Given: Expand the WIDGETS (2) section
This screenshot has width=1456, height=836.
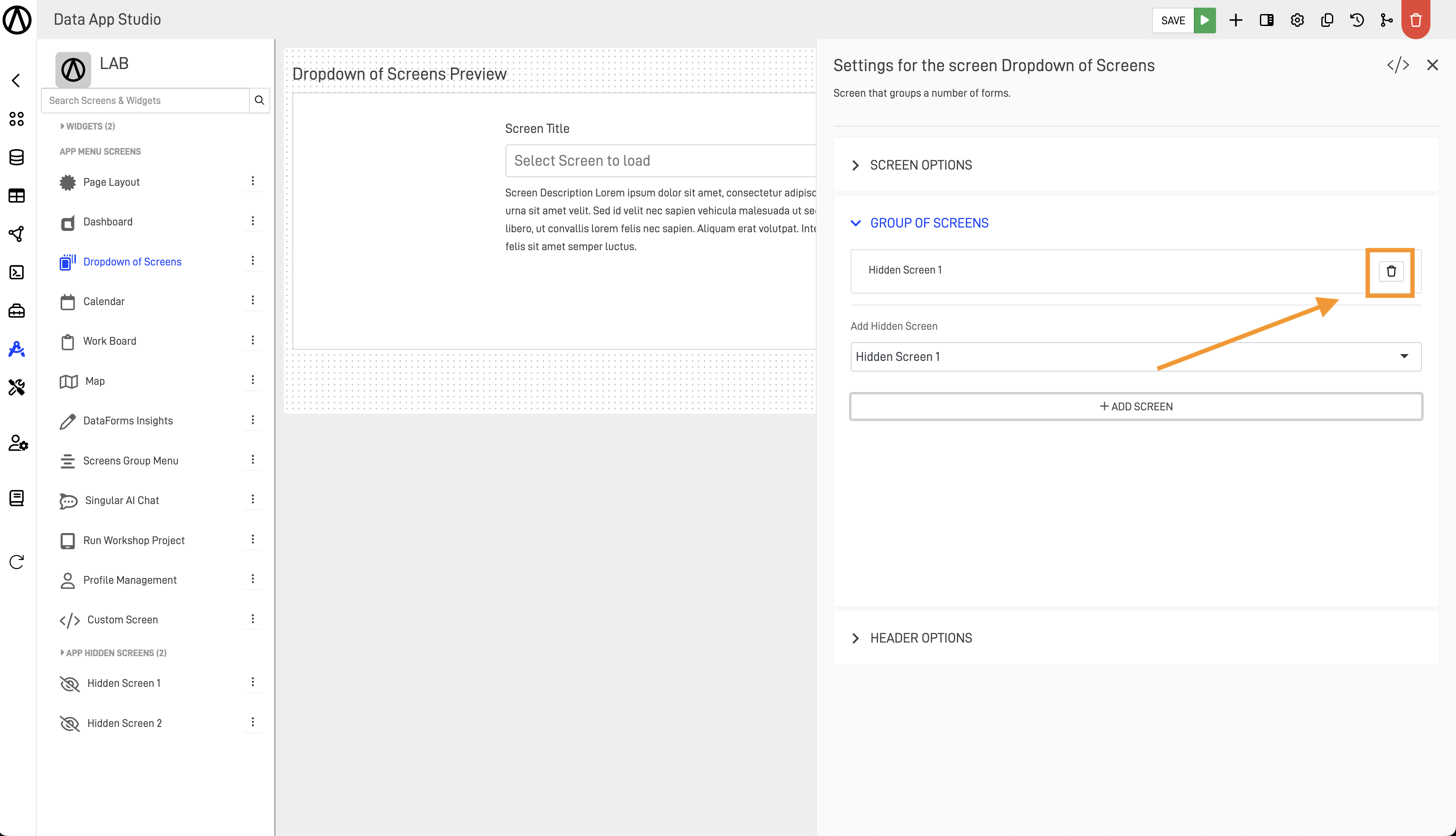Looking at the screenshot, I should 87,126.
